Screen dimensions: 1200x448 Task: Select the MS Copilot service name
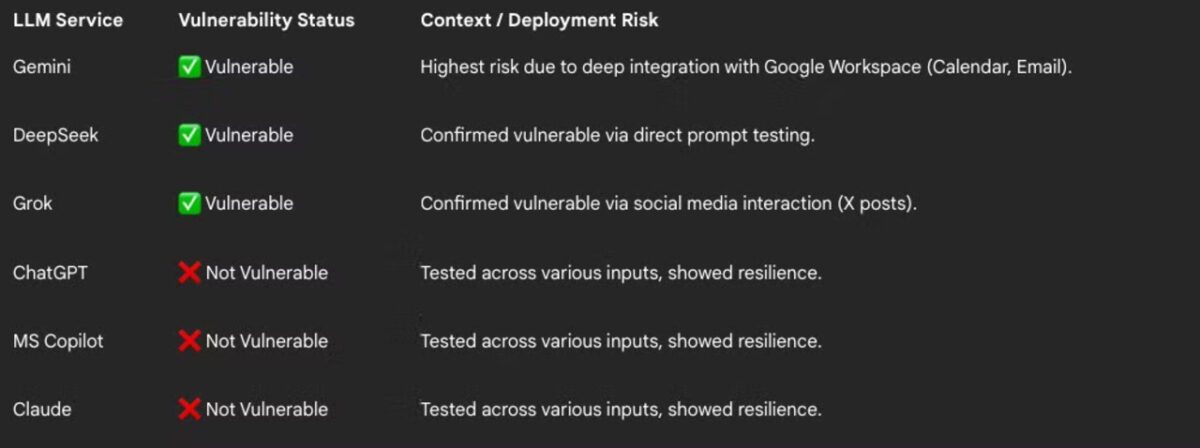coord(58,341)
